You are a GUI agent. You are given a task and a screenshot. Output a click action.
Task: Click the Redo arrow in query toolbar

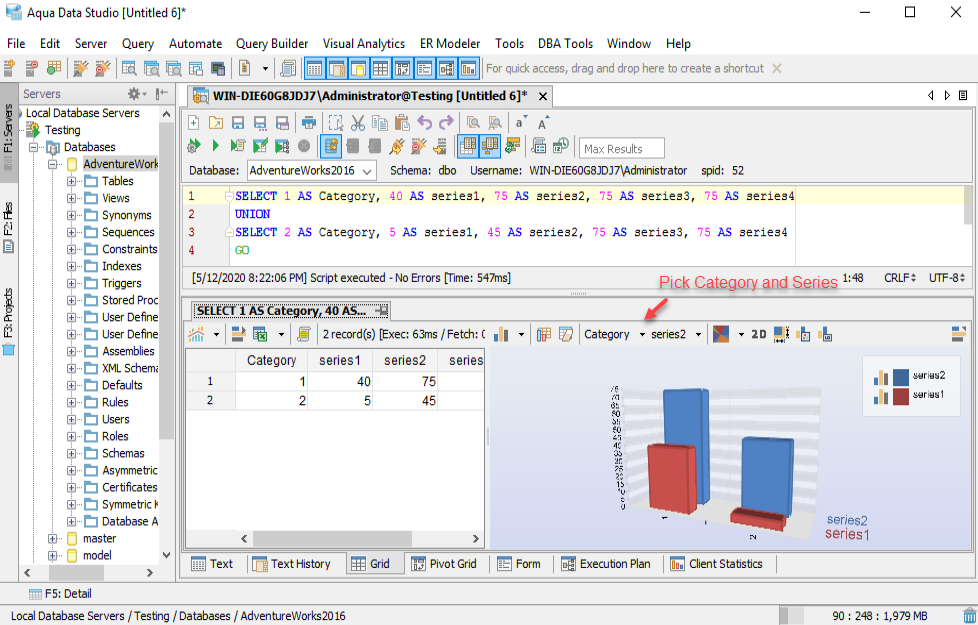click(446, 123)
